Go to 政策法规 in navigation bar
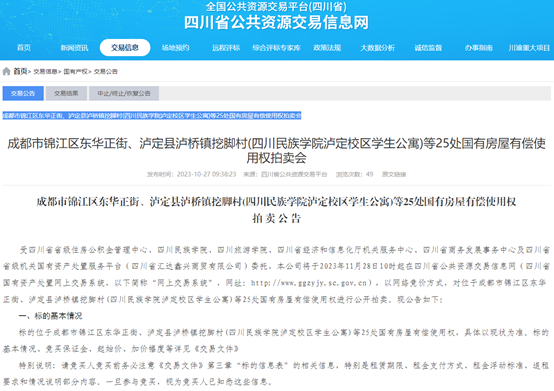 point(327,48)
